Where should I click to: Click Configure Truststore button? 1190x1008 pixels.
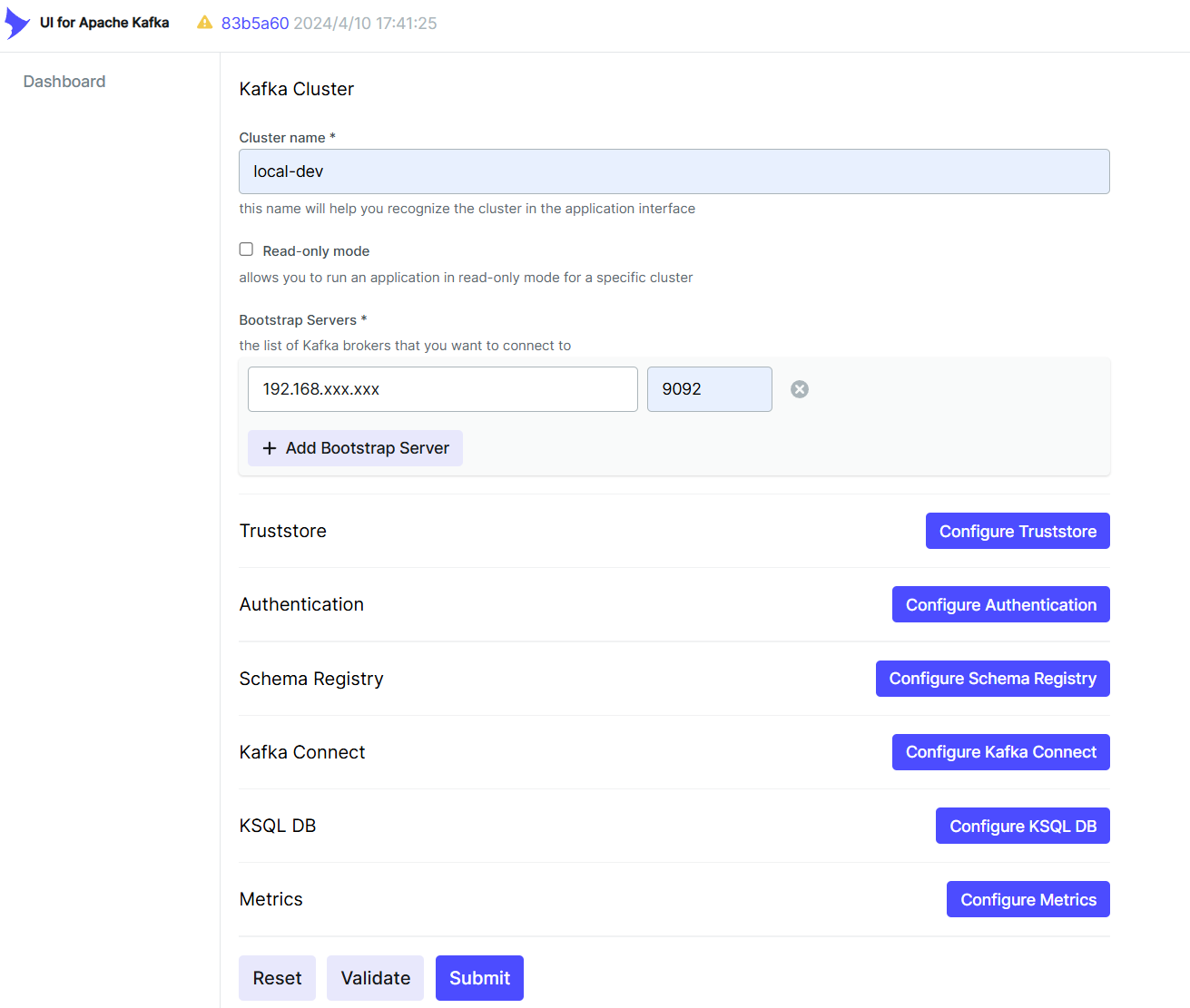click(1018, 531)
